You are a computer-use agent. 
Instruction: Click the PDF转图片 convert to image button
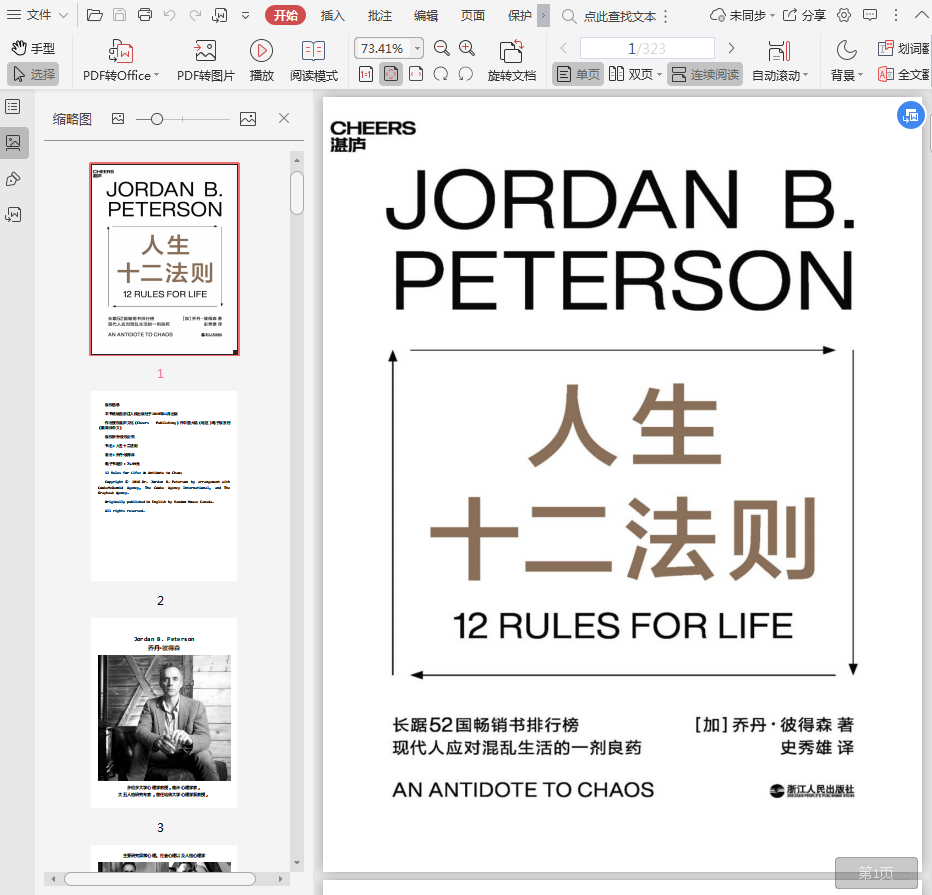click(x=206, y=60)
